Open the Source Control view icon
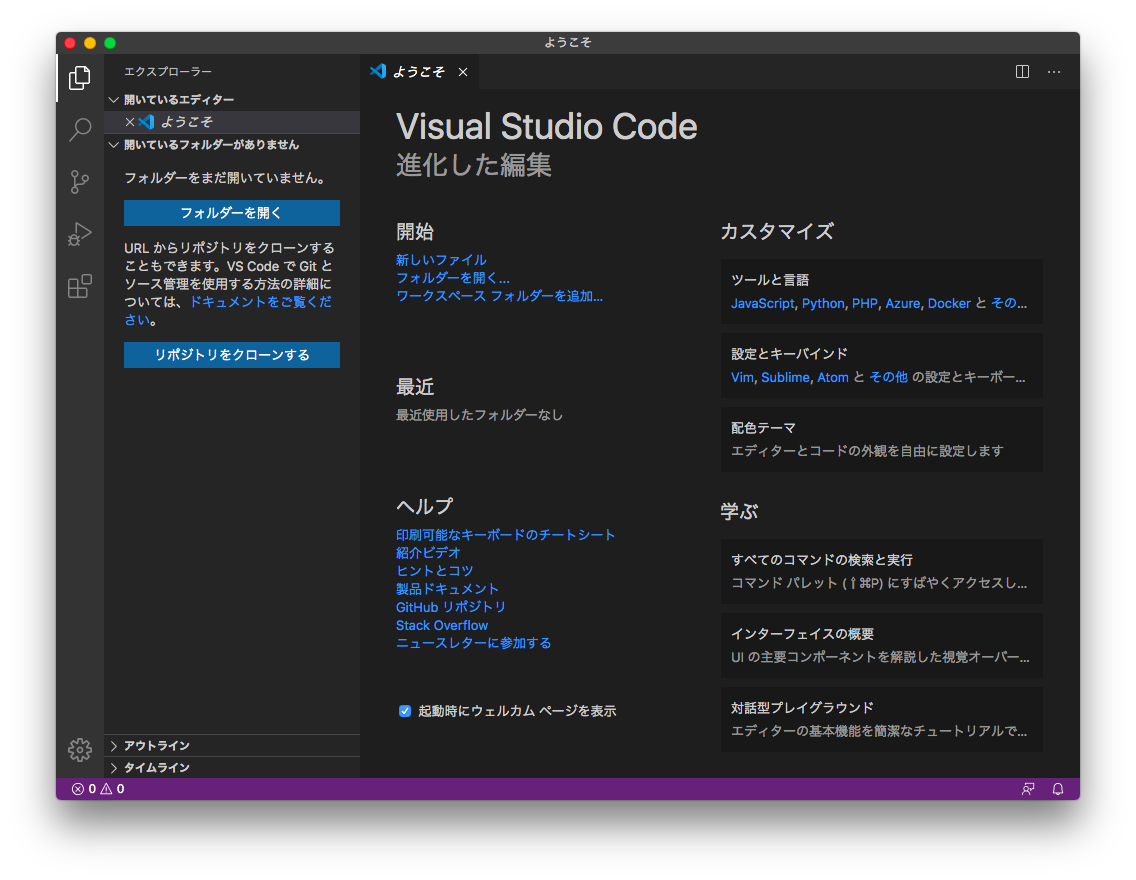1136x880 pixels. tap(80, 182)
